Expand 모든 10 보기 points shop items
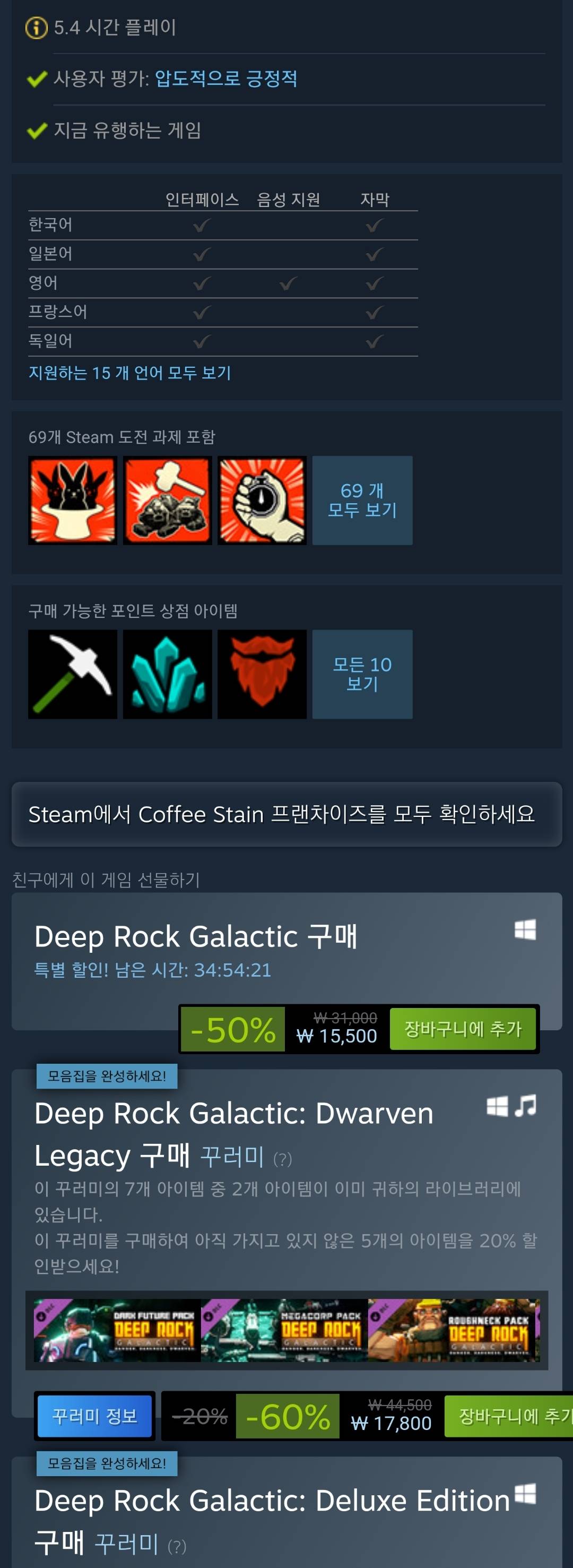This screenshot has width=573, height=1568. tap(362, 674)
